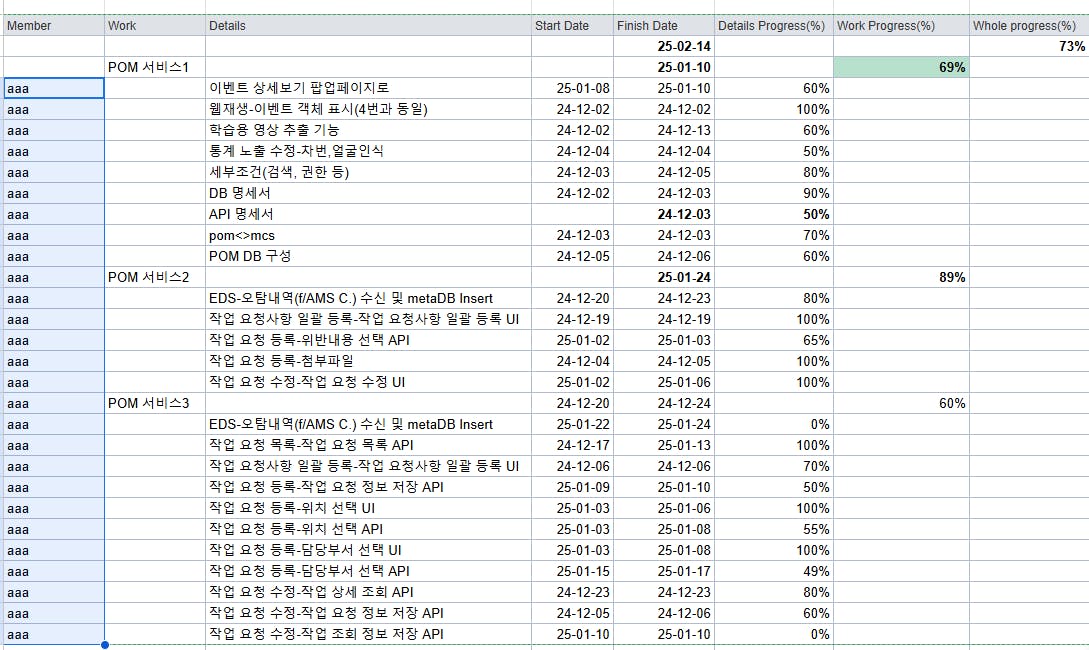Click the DB 명세서 details cell
The height and width of the screenshot is (650, 1089).
point(368,193)
